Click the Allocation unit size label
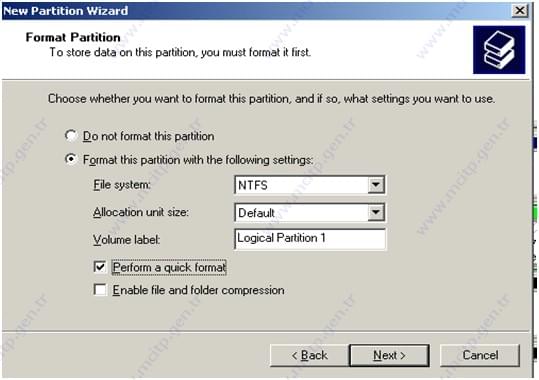Image resolution: width=539 pixels, height=380 pixels. (141, 212)
